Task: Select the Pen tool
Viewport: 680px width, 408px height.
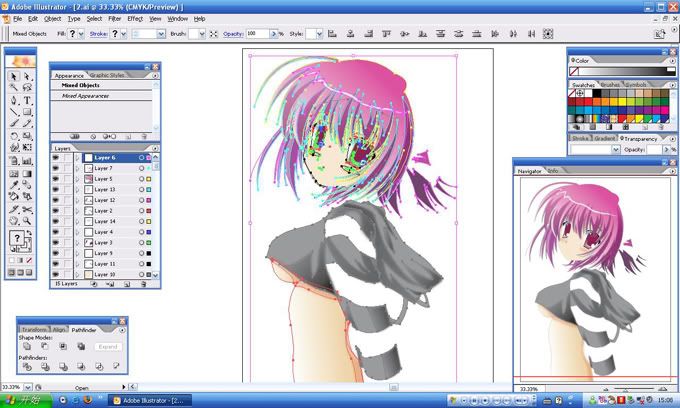Action: click(x=14, y=100)
